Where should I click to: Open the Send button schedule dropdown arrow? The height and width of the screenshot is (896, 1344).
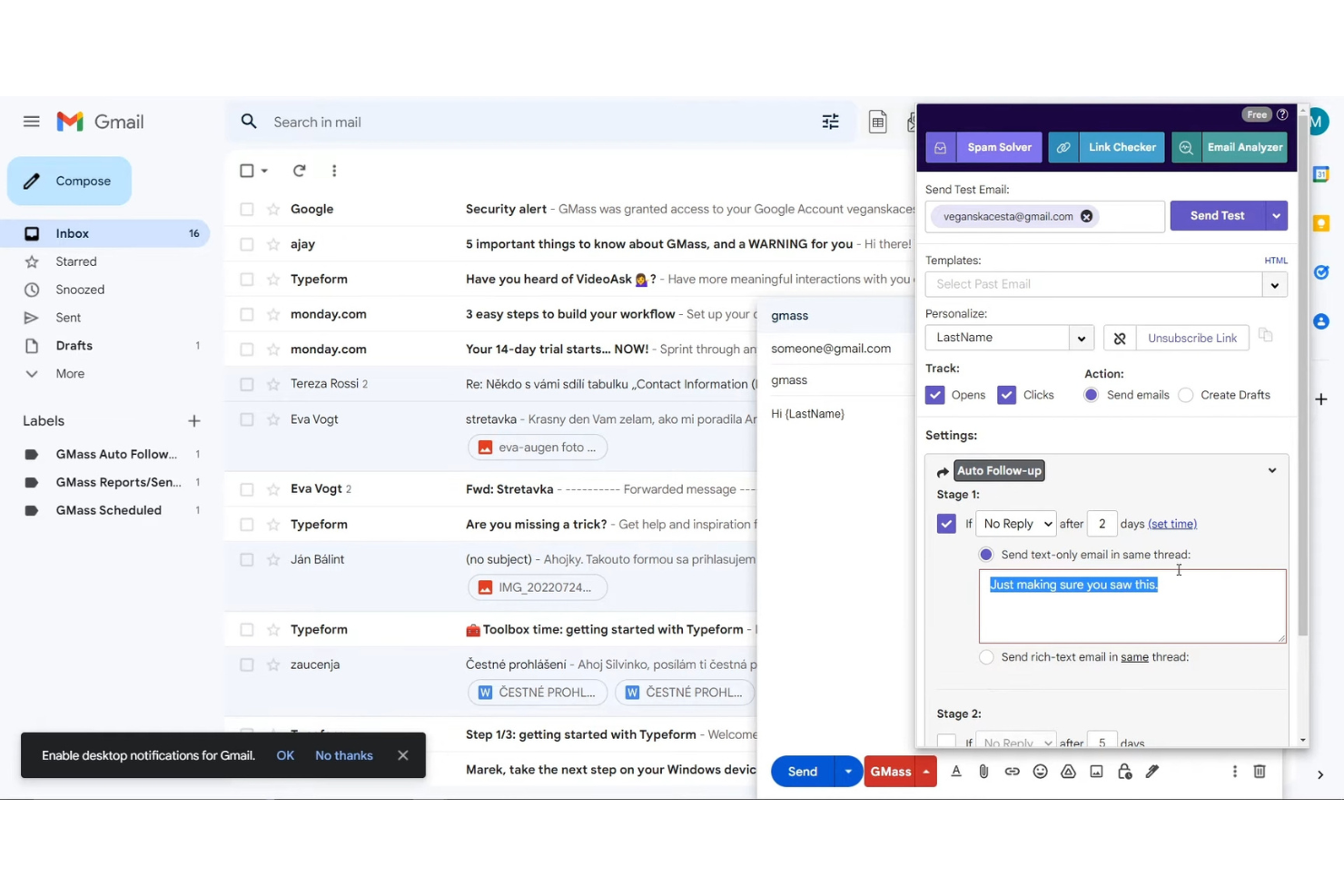pyautogui.click(x=848, y=772)
